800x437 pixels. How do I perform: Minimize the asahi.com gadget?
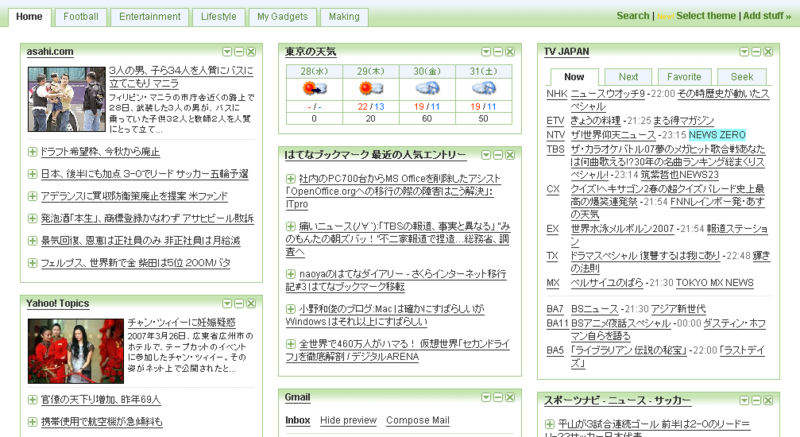coord(239,52)
